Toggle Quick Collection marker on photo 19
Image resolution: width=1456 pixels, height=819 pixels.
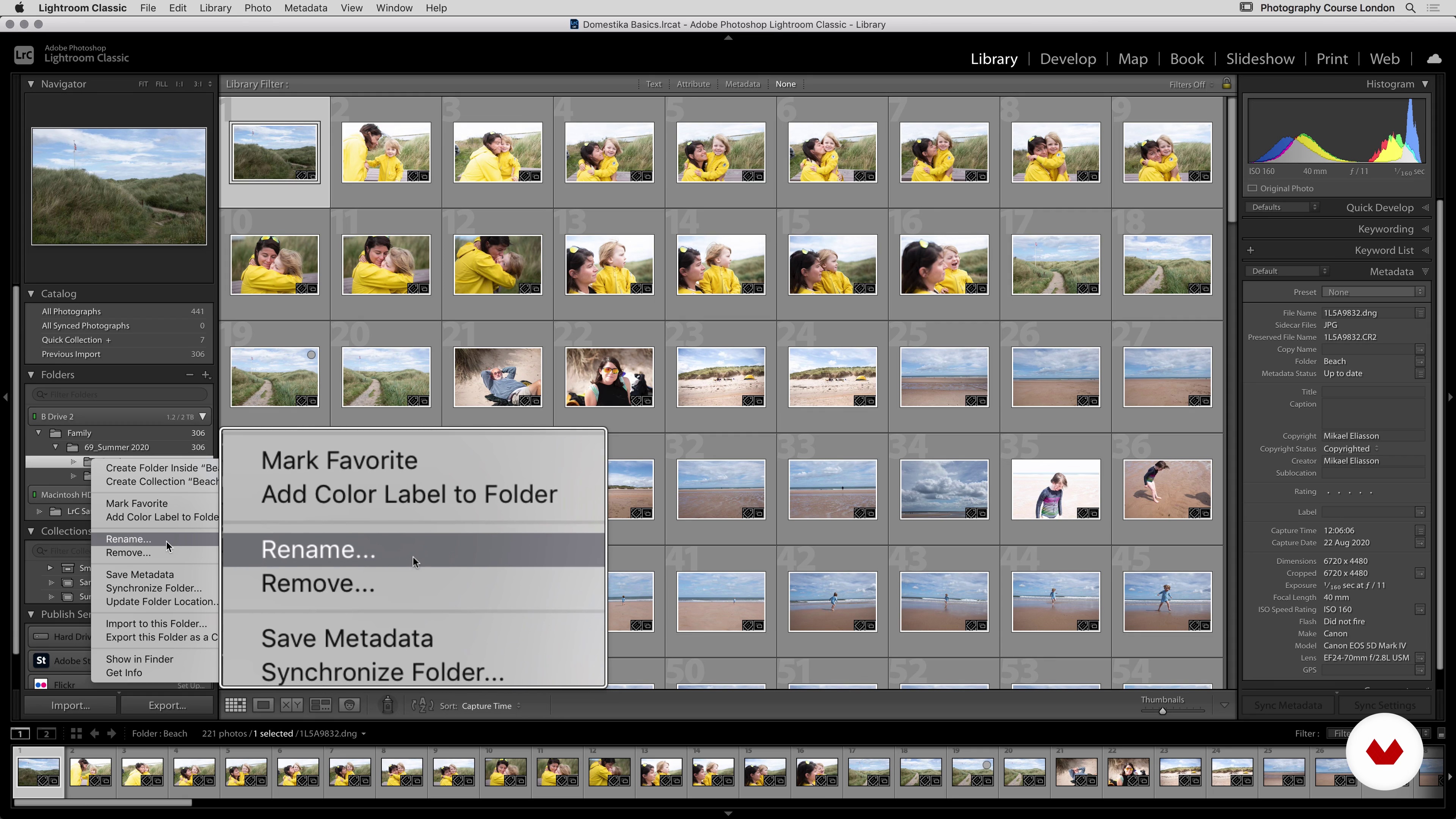[311, 355]
